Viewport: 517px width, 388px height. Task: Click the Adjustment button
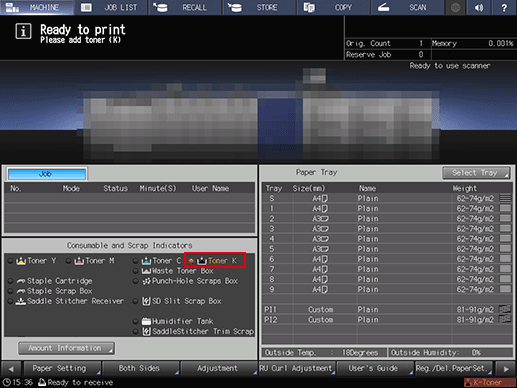coord(218,369)
